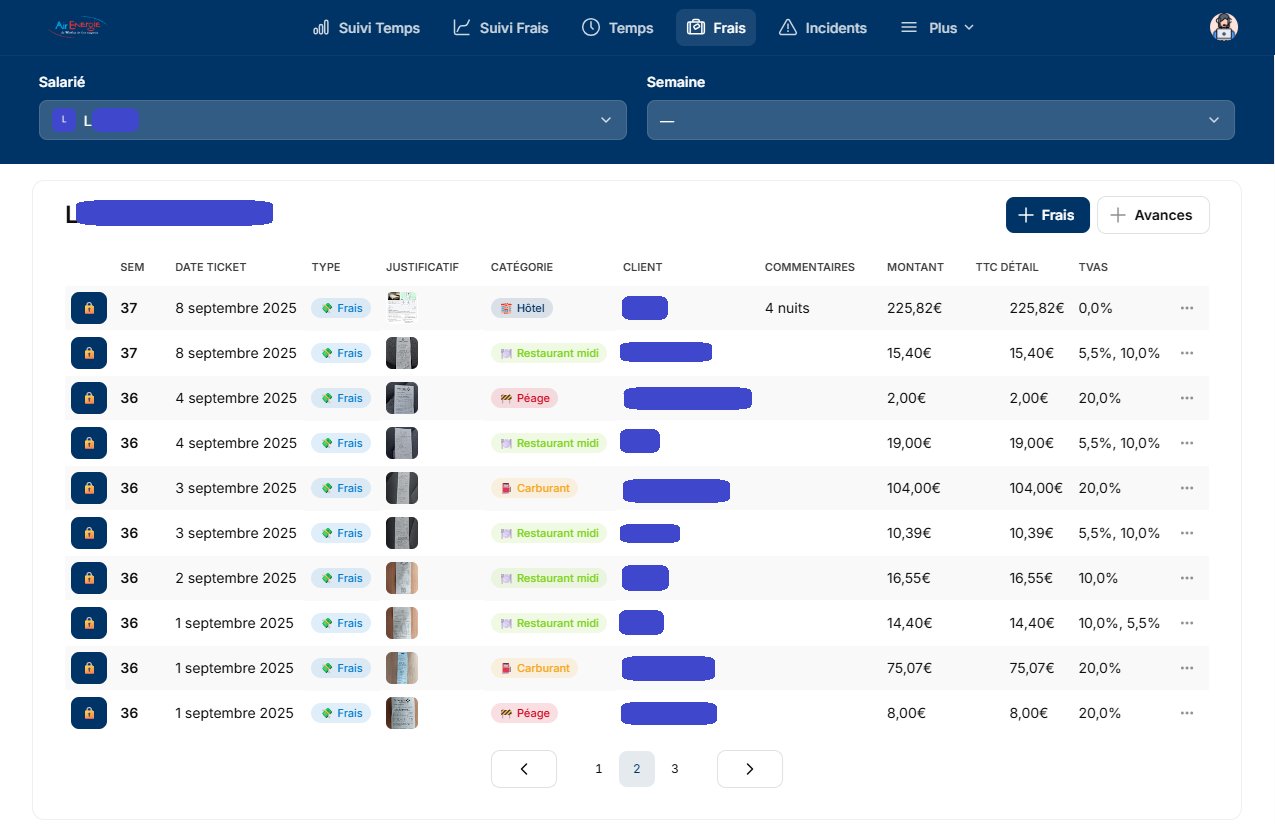
Task: Switch to the Temps tab
Action: (x=618, y=28)
